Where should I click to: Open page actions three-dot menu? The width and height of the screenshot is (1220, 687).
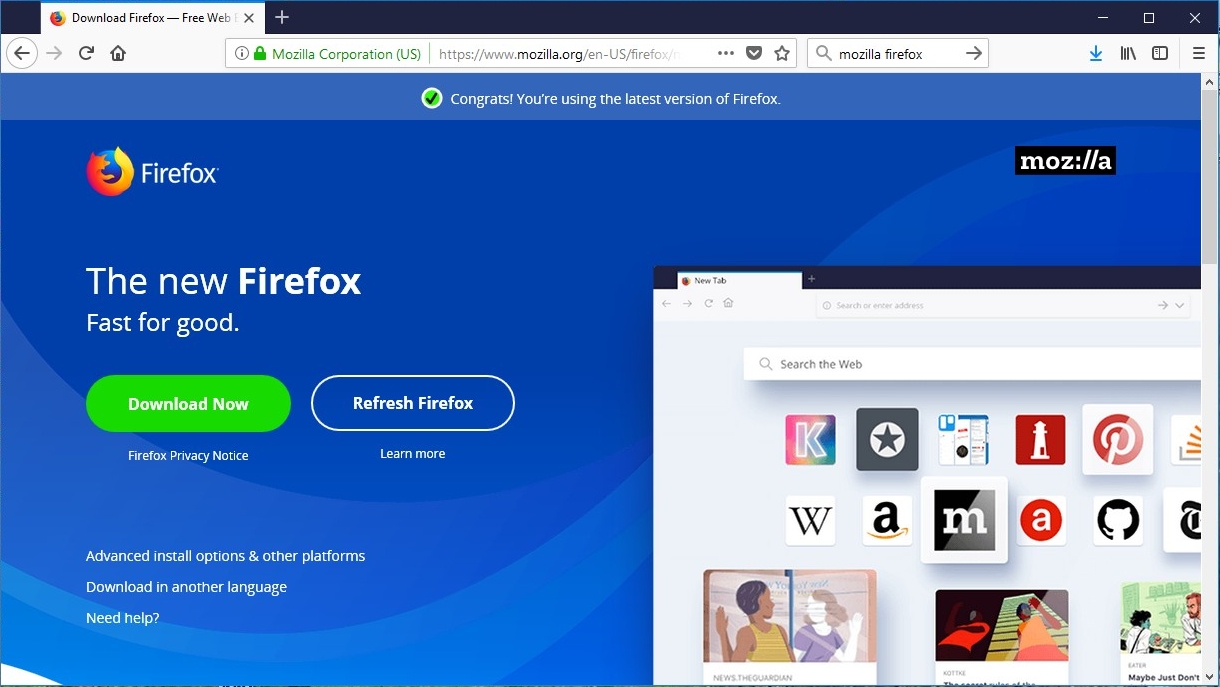tap(726, 54)
